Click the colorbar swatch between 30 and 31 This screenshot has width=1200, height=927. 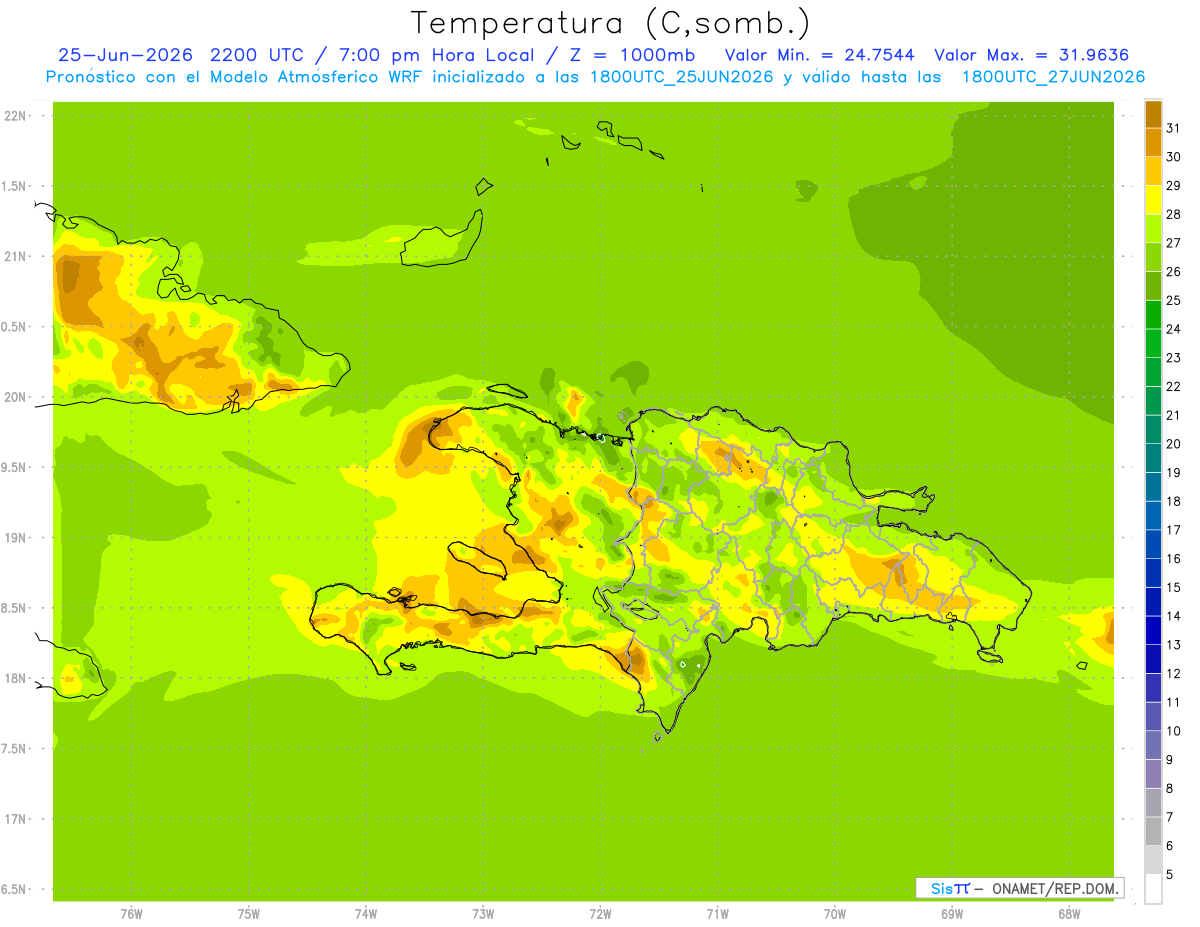(1153, 142)
